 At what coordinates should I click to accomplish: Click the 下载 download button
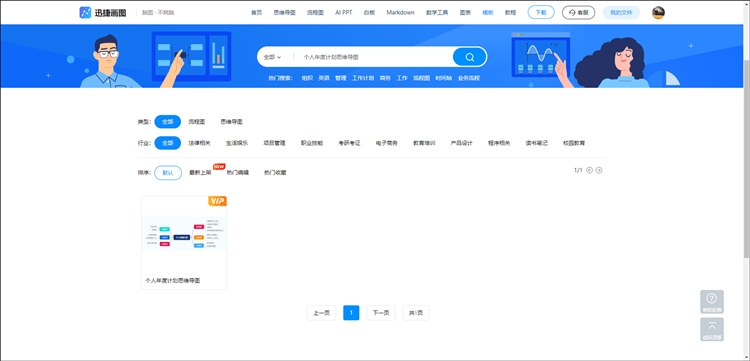point(541,13)
